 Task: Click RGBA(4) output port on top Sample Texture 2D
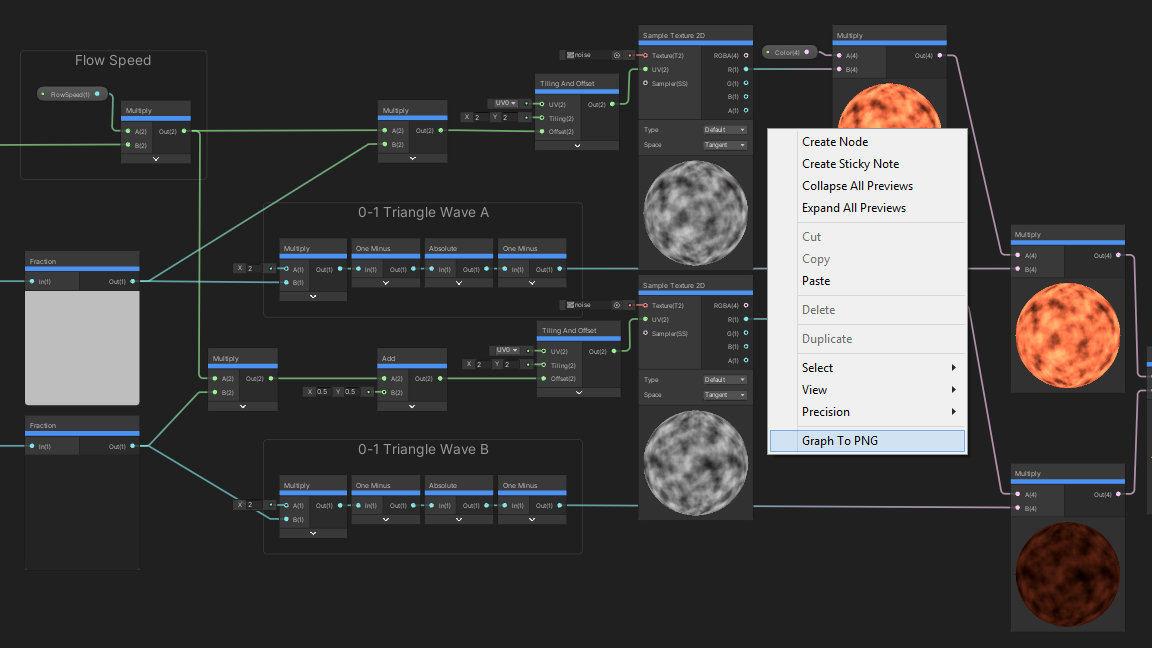(x=746, y=55)
